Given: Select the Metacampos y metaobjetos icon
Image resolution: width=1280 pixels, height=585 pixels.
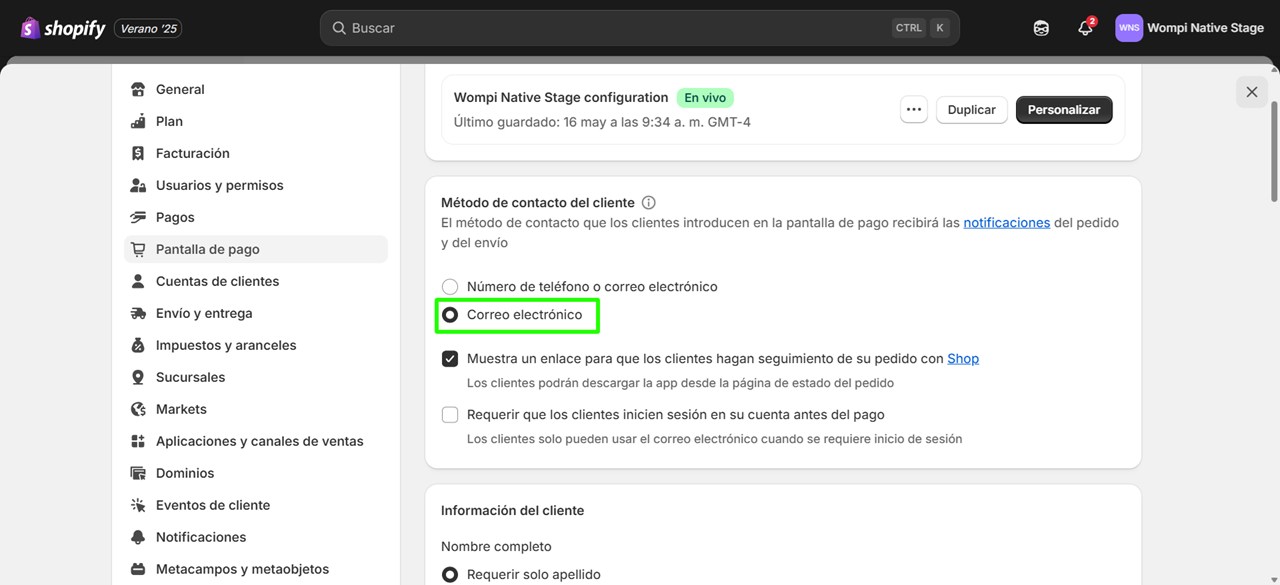Looking at the screenshot, I should click(138, 568).
